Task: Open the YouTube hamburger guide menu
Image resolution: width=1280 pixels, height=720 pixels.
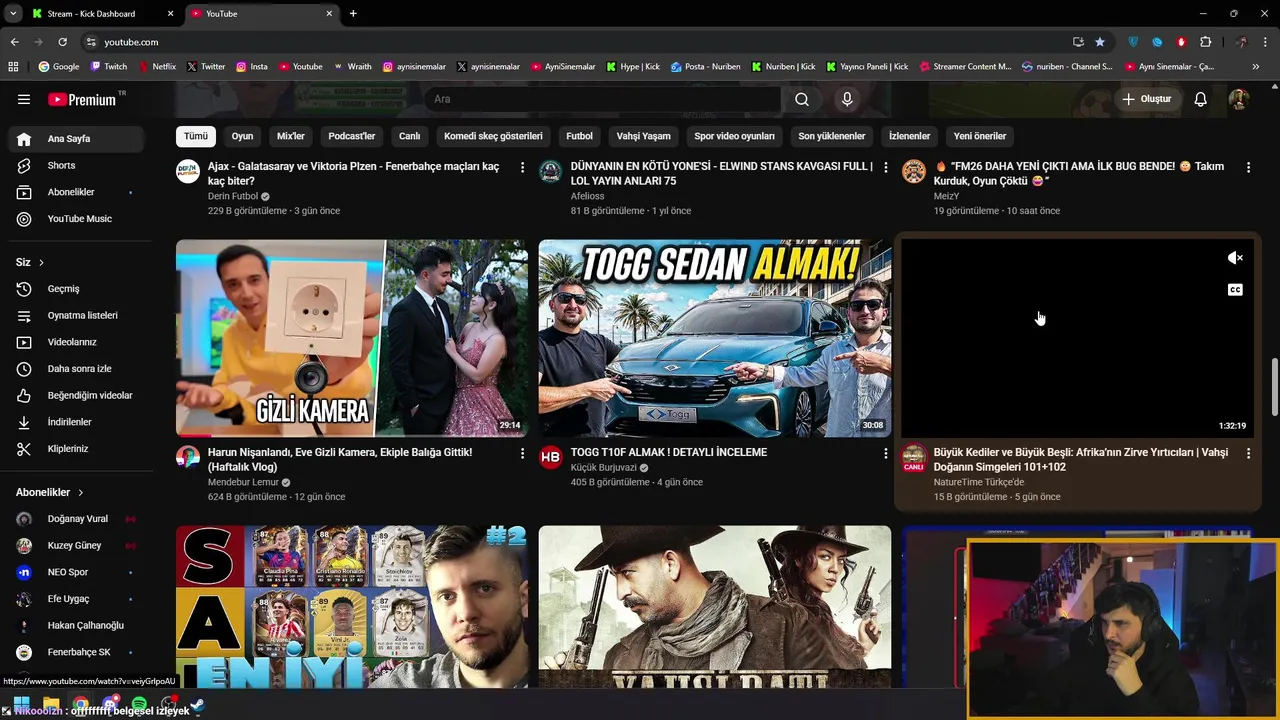Action: pyautogui.click(x=24, y=99)
